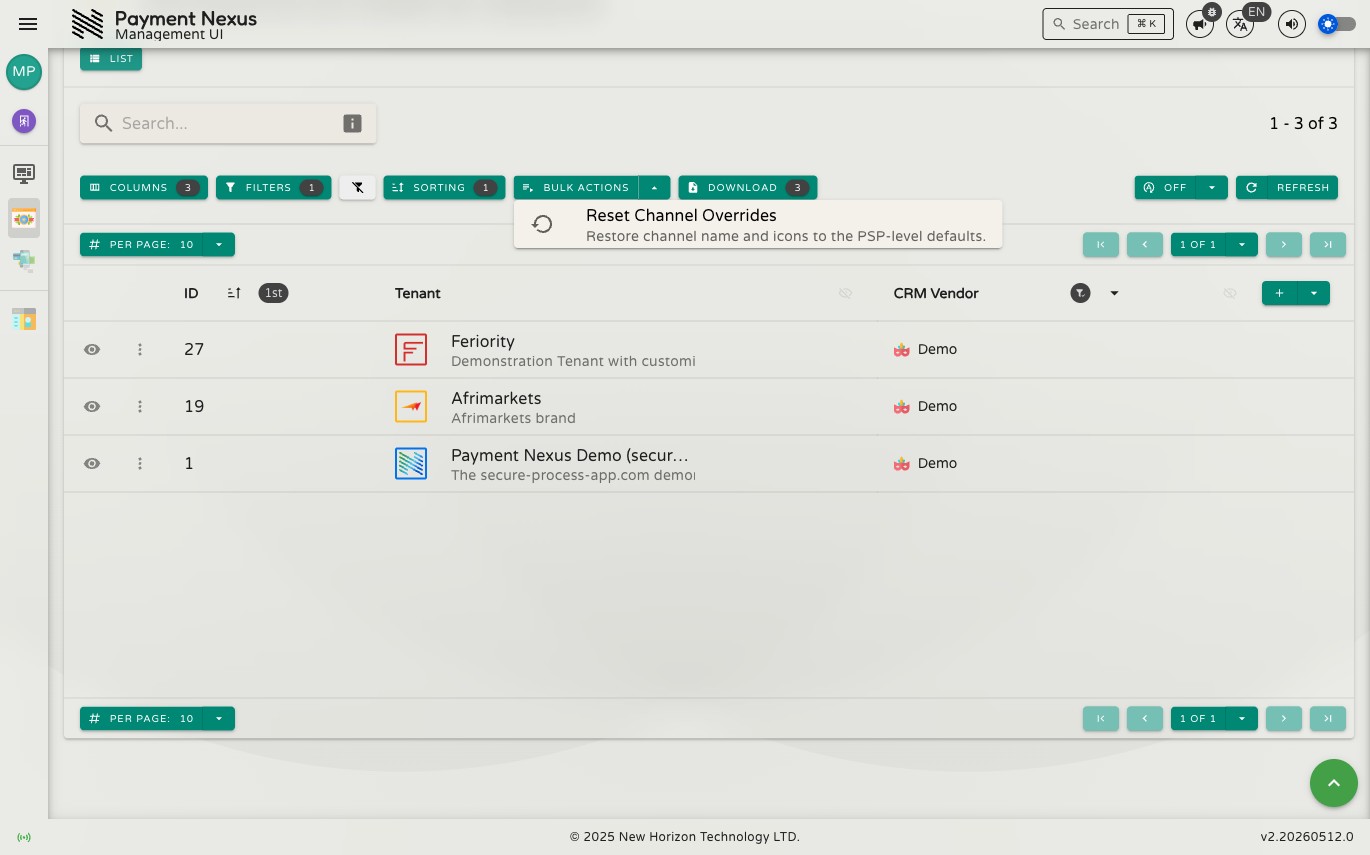Open the top Per Page dropdown

219,244
